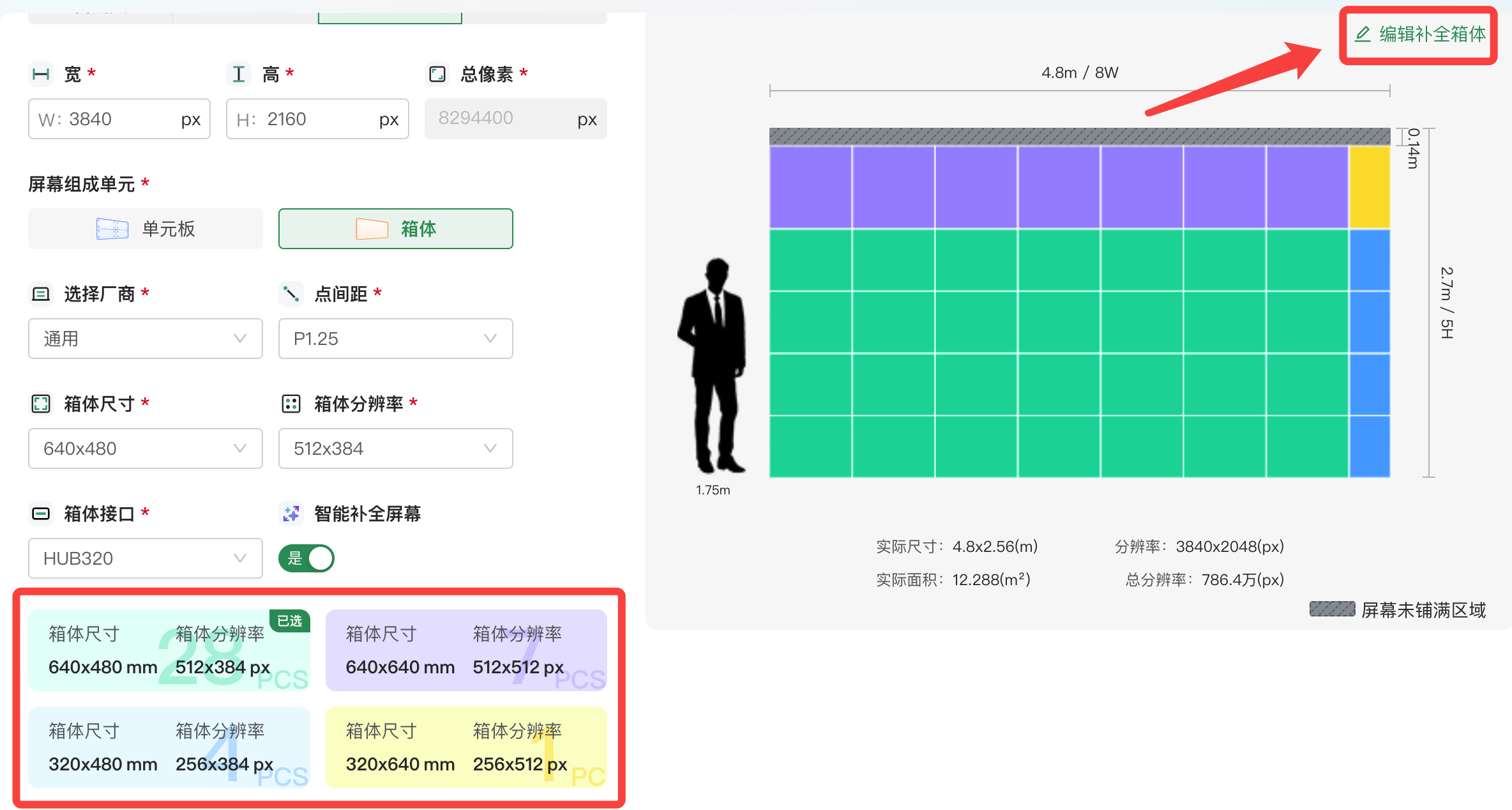
Task: Open the HUB320 cabinet interface dropdown
Action: click(146, 558)
